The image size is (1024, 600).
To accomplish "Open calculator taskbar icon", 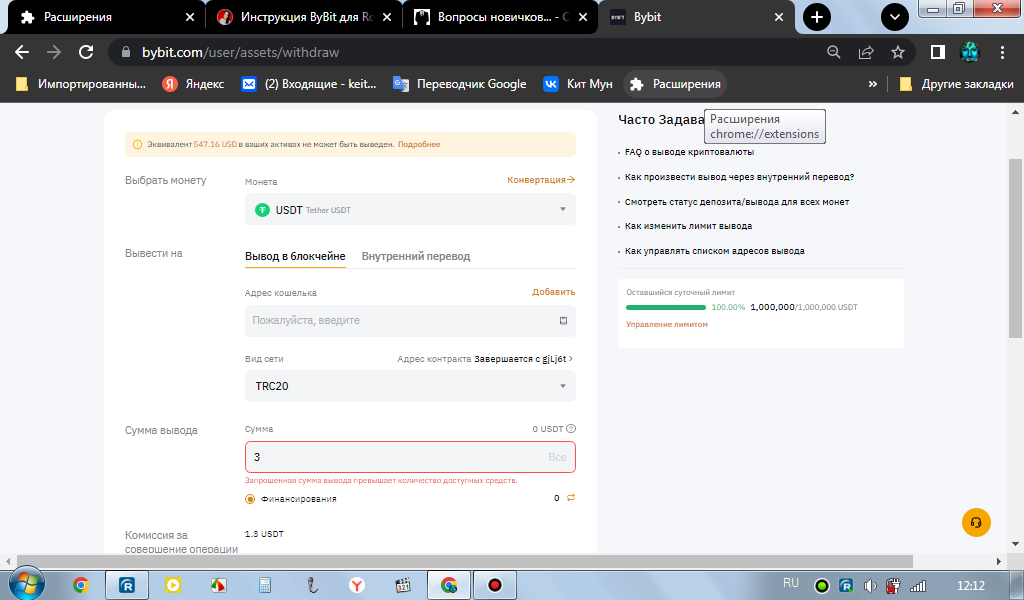I will point(264,585).
